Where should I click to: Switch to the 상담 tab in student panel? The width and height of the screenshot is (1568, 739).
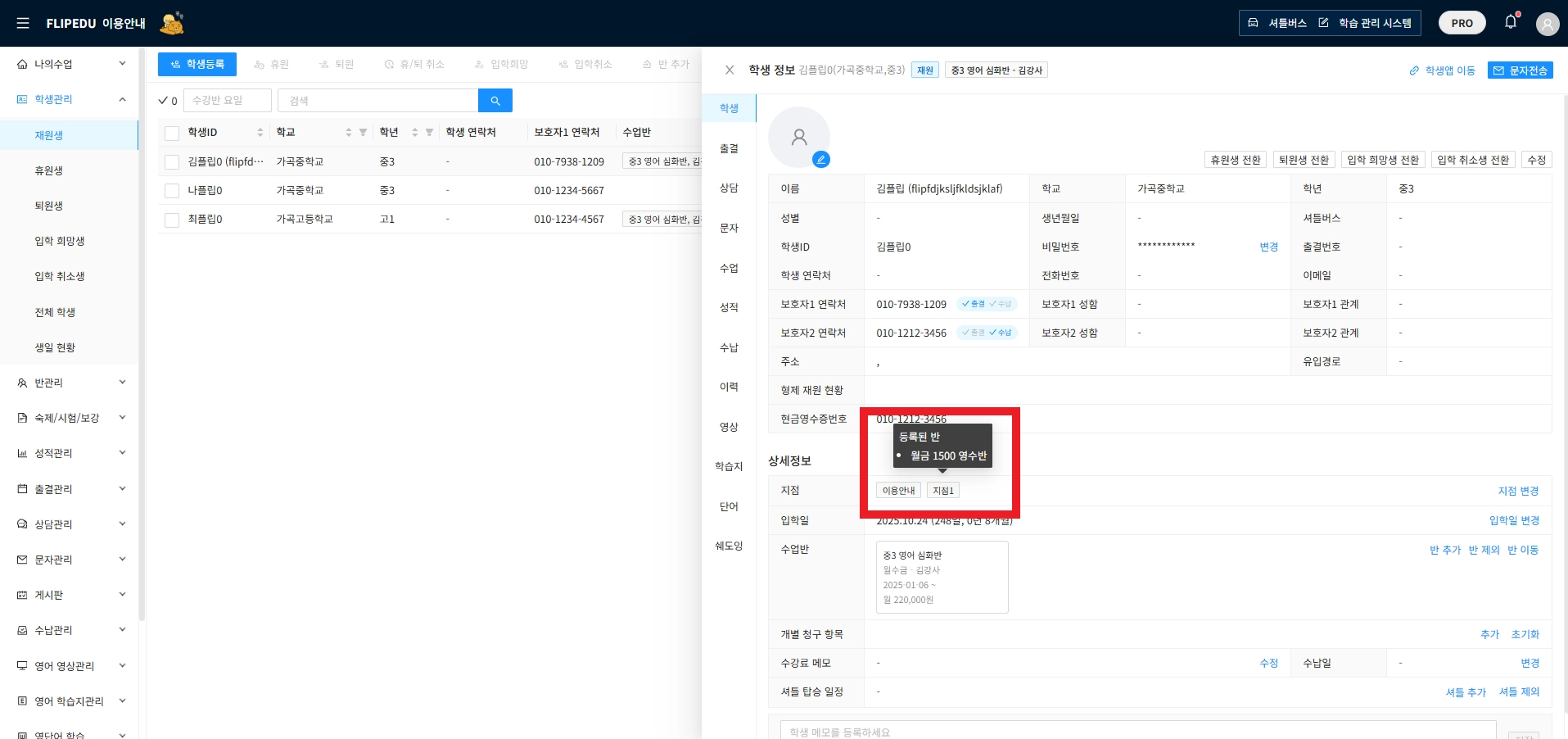coord(729,188)
